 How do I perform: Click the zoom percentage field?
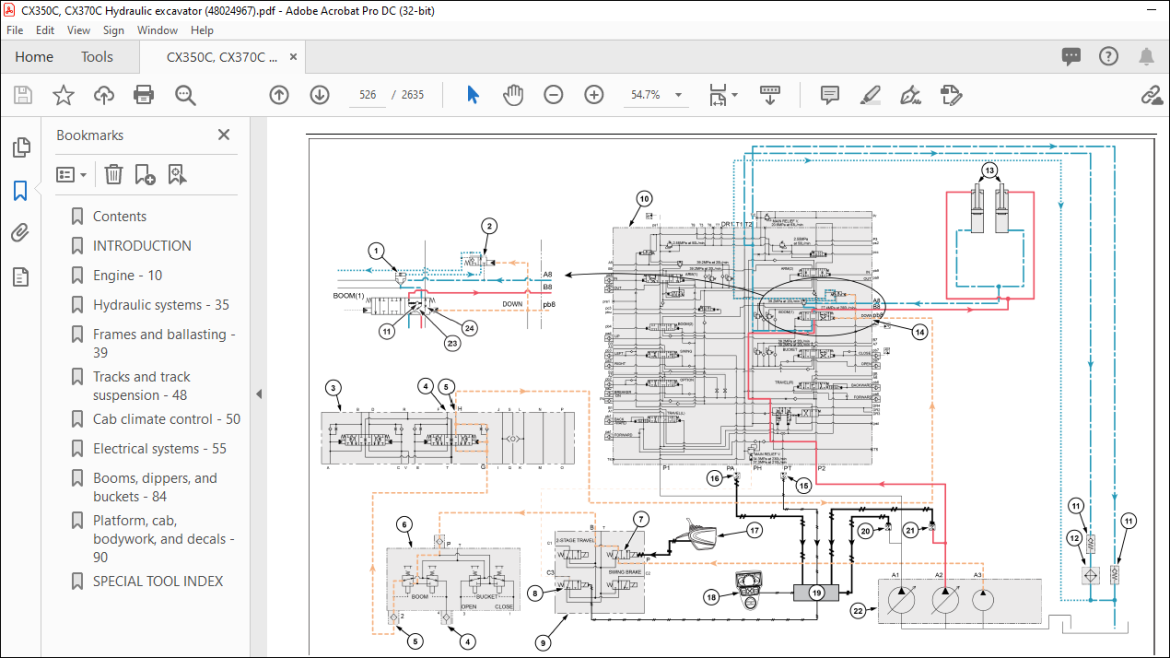point(645,95)
